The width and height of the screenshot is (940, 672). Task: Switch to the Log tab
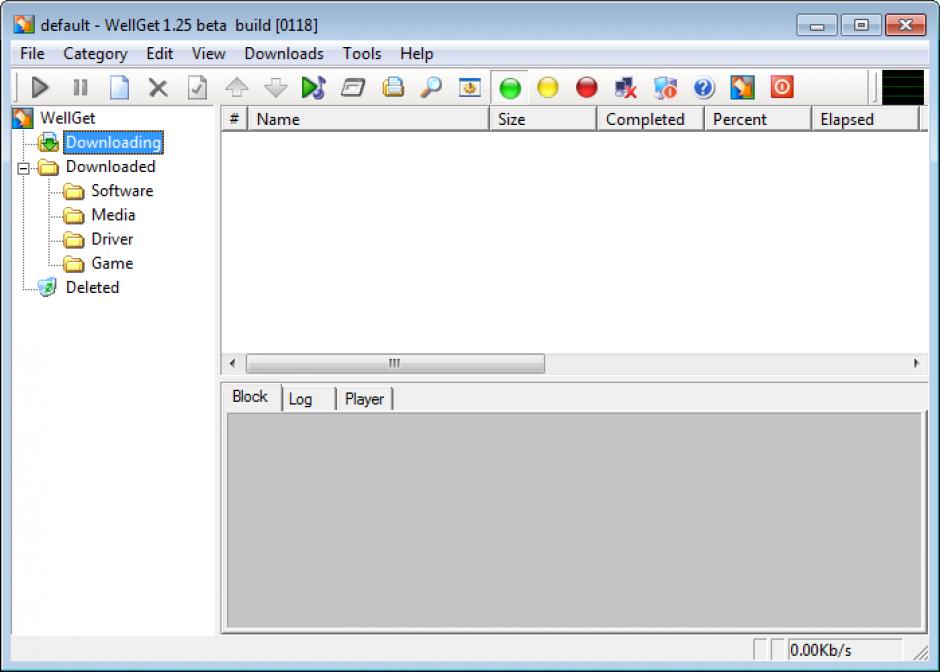coord(308,399)
